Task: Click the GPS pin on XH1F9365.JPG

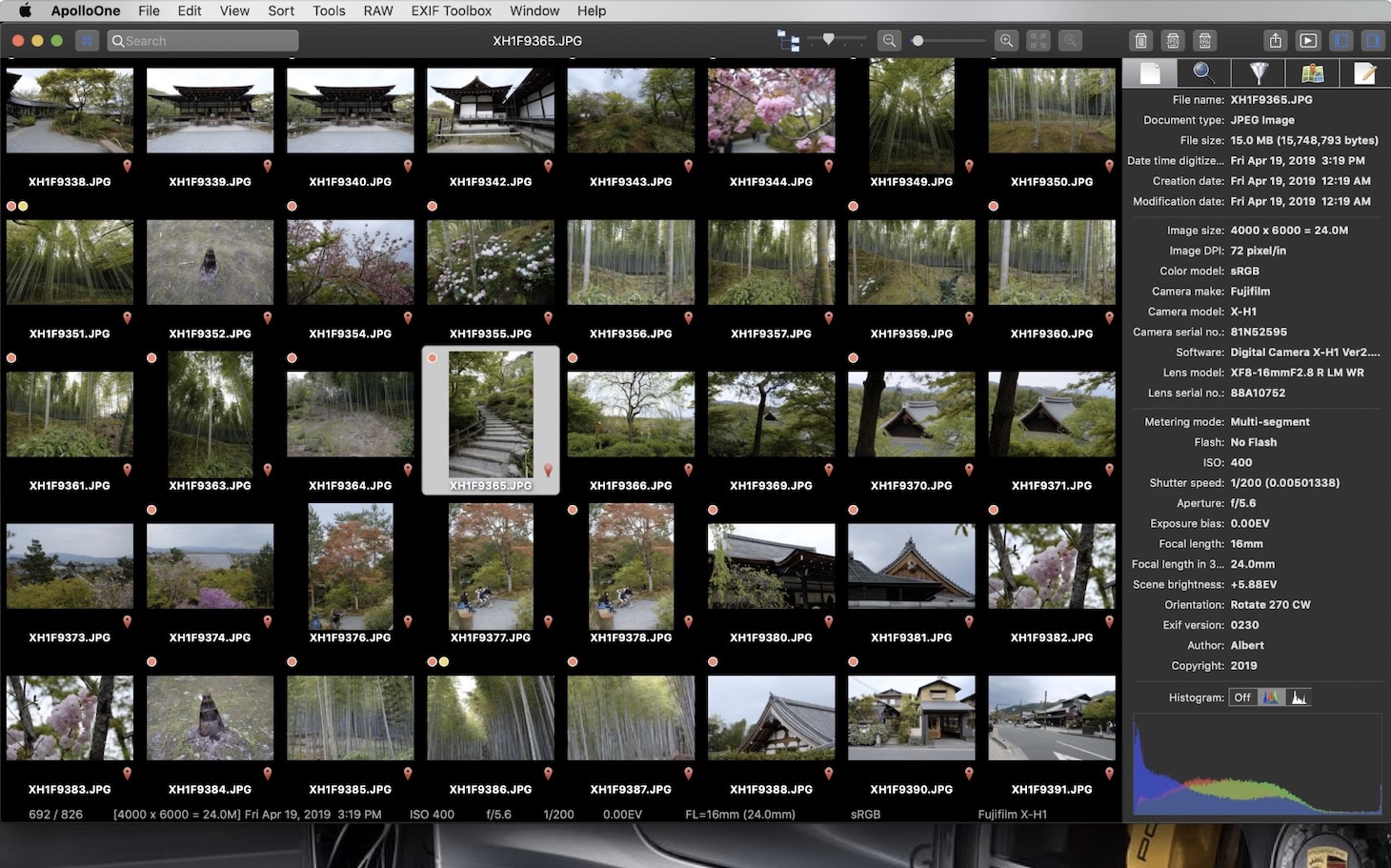Action: [x=548, y=471]
